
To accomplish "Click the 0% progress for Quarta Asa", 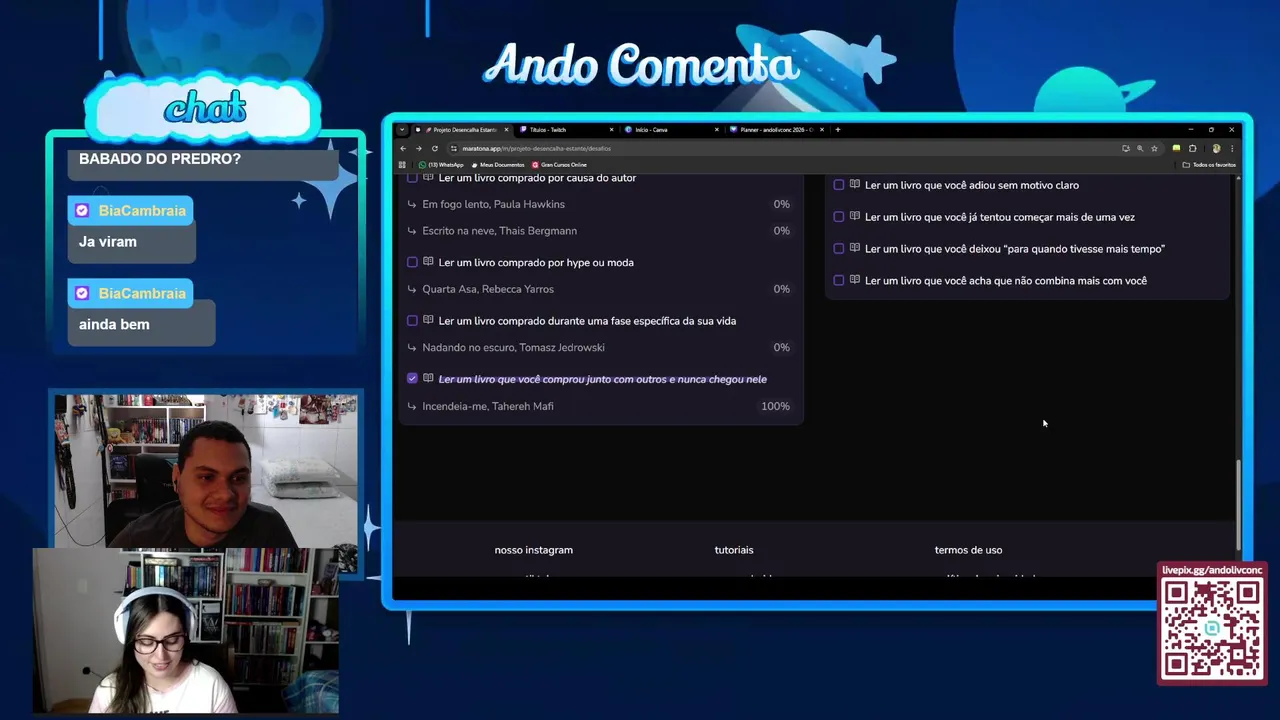I will pyautogui.click(x=781, y=289).
